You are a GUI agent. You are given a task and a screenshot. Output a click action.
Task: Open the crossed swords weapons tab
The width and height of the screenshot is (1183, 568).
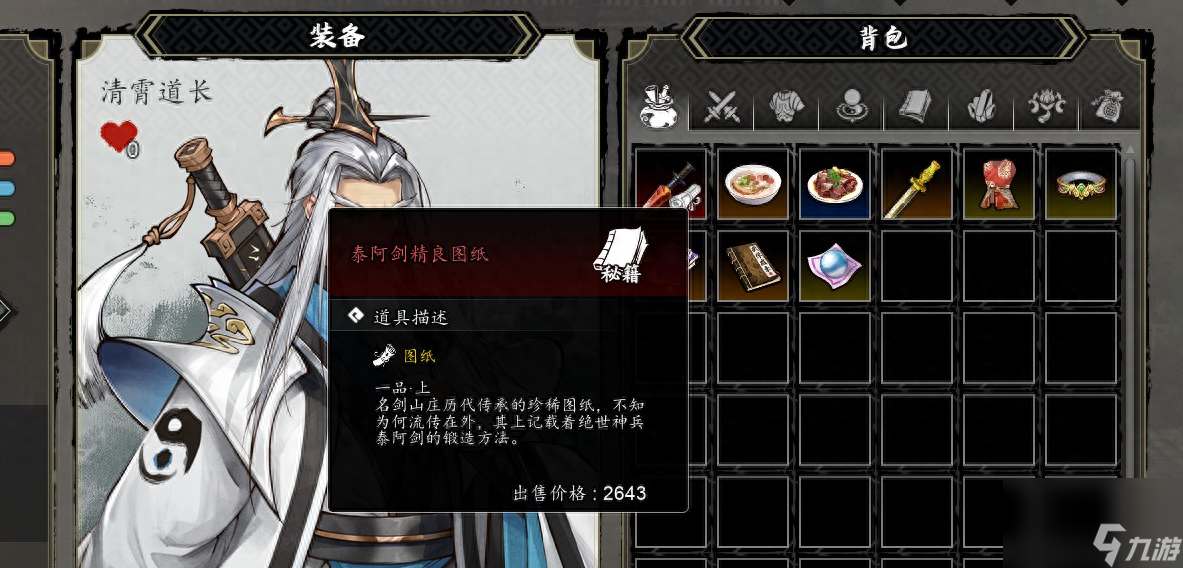pos(721,107)
